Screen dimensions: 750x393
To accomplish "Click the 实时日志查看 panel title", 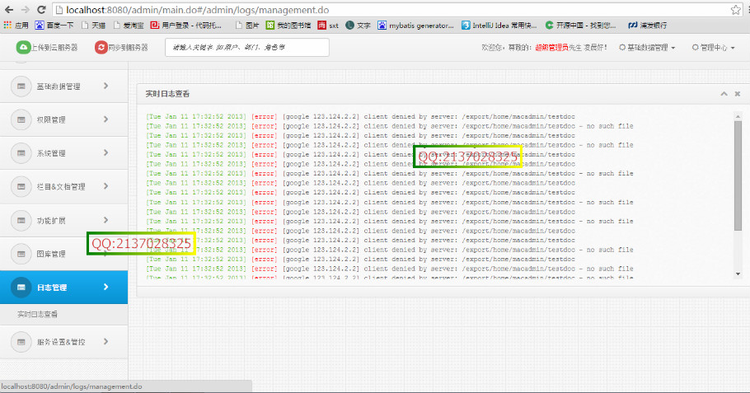I will 167,94.
